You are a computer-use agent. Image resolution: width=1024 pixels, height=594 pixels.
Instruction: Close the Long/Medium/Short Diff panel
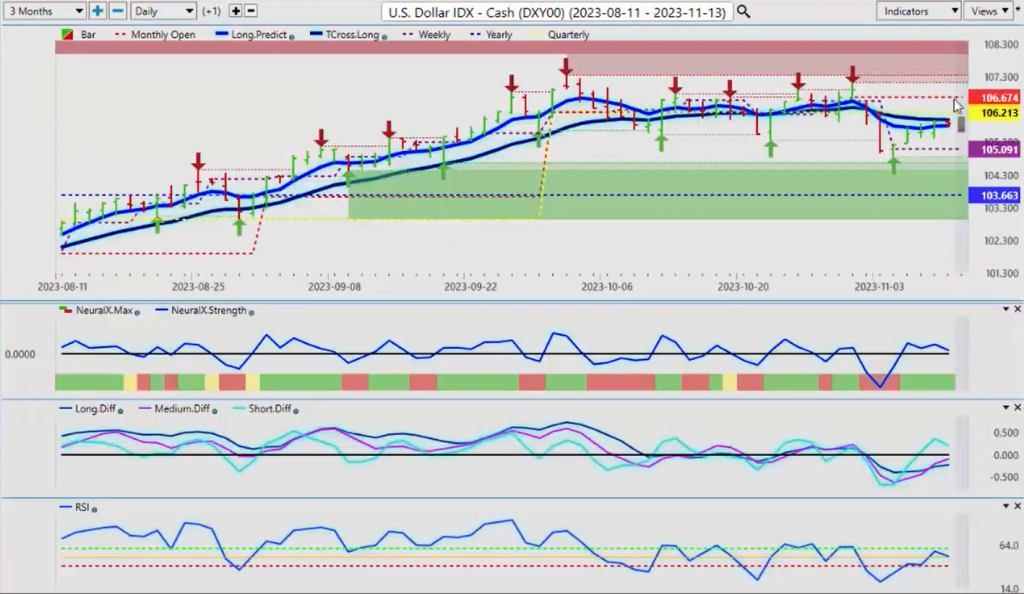click(x=1017, y=407)
